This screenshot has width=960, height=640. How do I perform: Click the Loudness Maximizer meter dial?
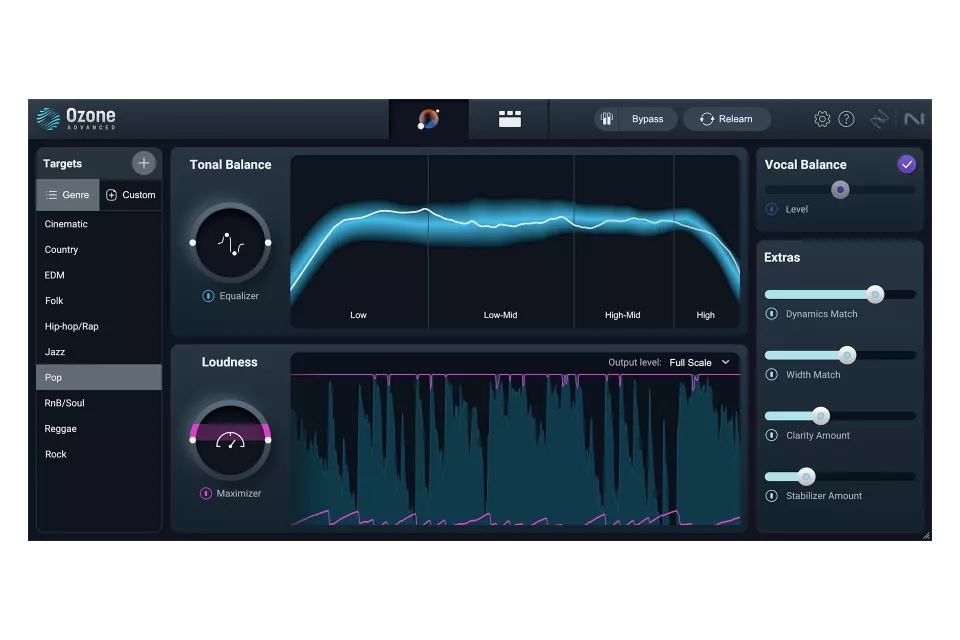click(230, 439)
